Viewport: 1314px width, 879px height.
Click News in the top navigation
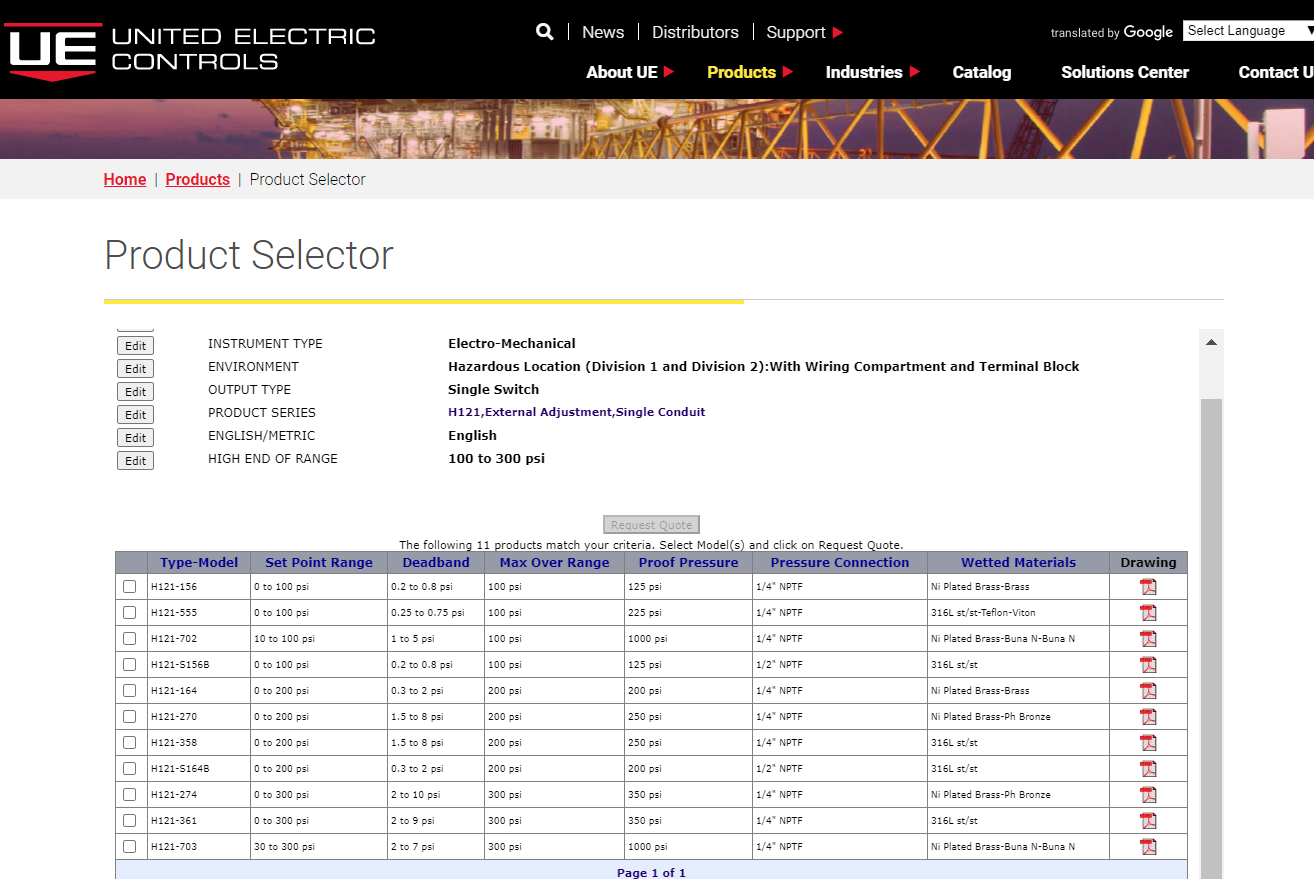(602, 32)
